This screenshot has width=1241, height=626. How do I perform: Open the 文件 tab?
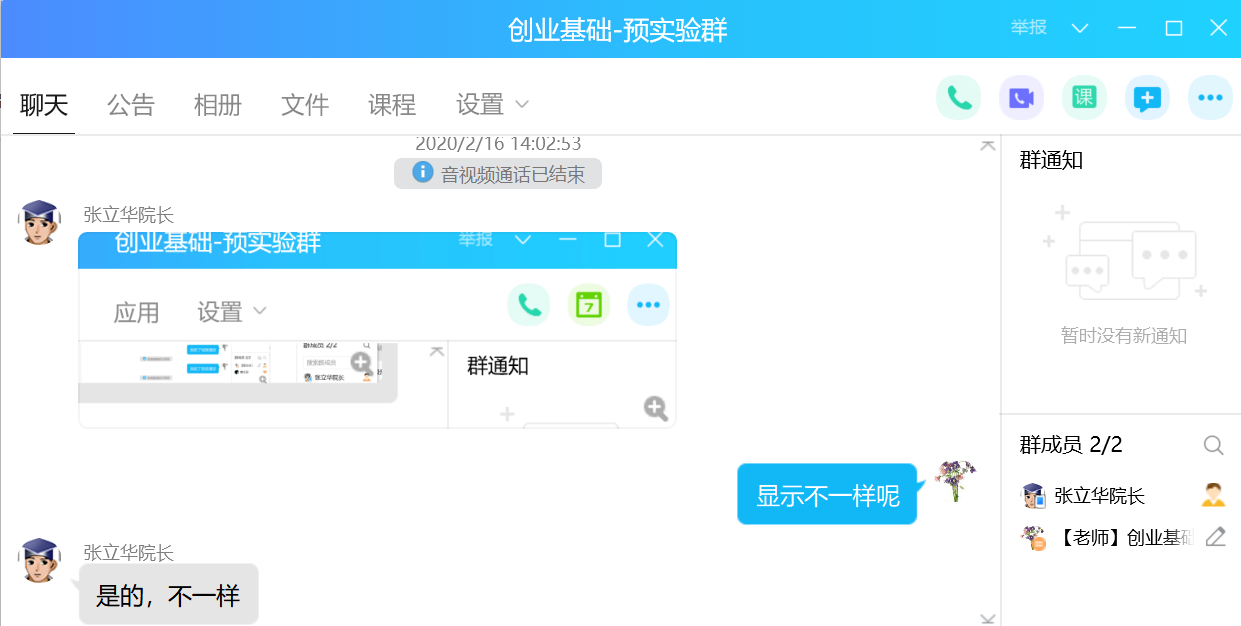(x=305, y=104)
